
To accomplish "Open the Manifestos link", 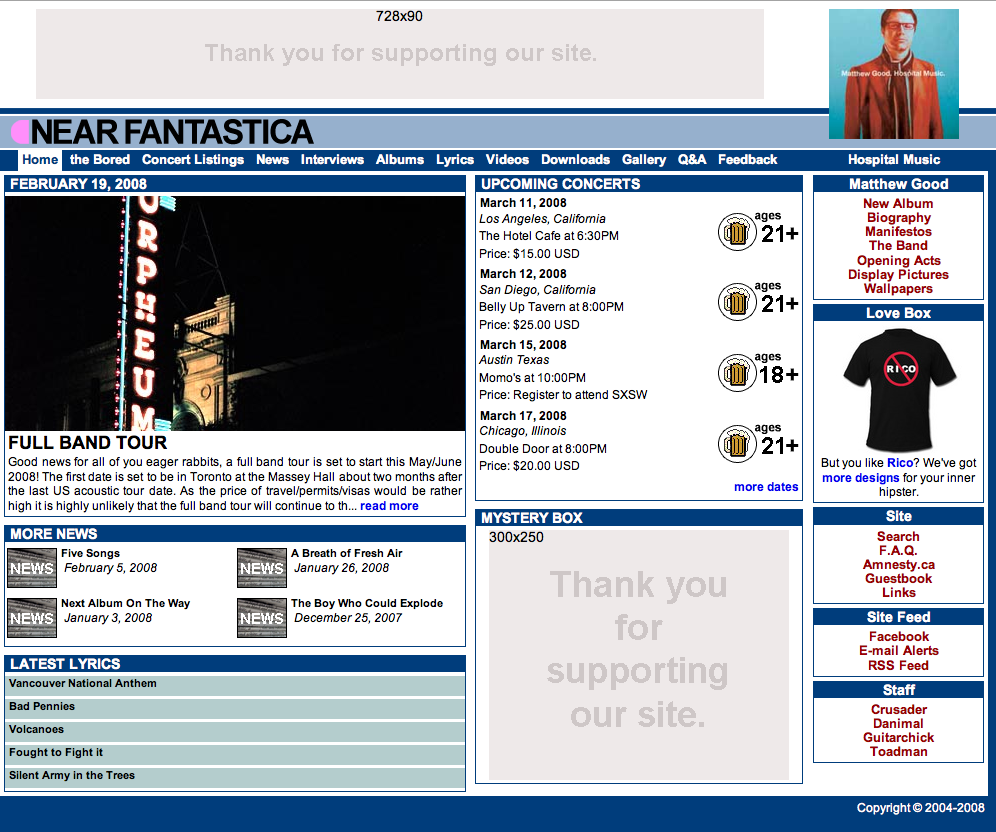I will tap(898, 231).
